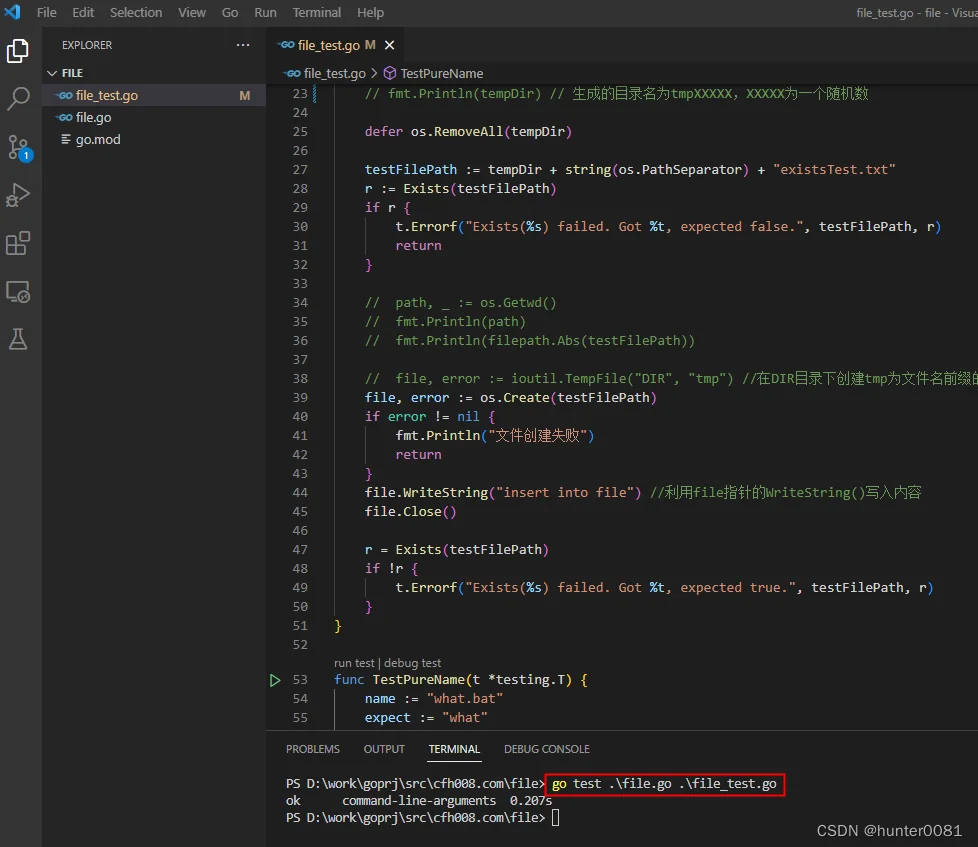Open the Extensions view icon
This screenshot has width=978, height=847.
pos(17,243)
